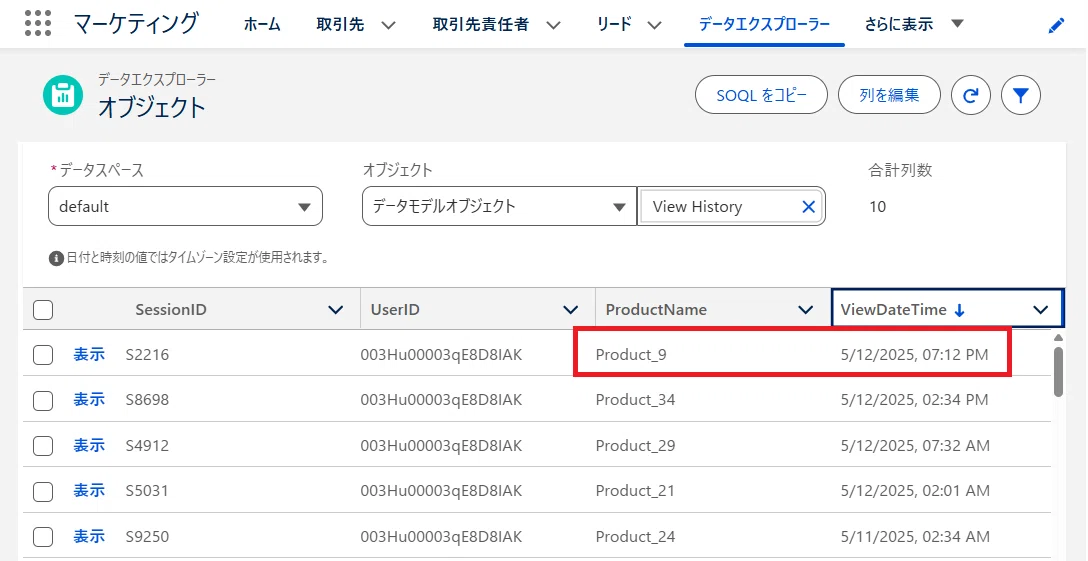Click 表示 link for S4912
The height and width of the screenshot is (561, 1088).
[89, 446]
